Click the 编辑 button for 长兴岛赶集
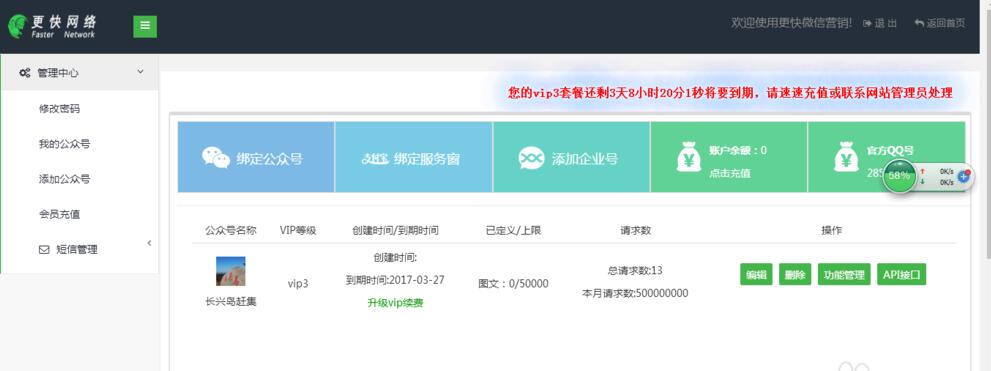The image size is (991, 371). tap(757, 275)
